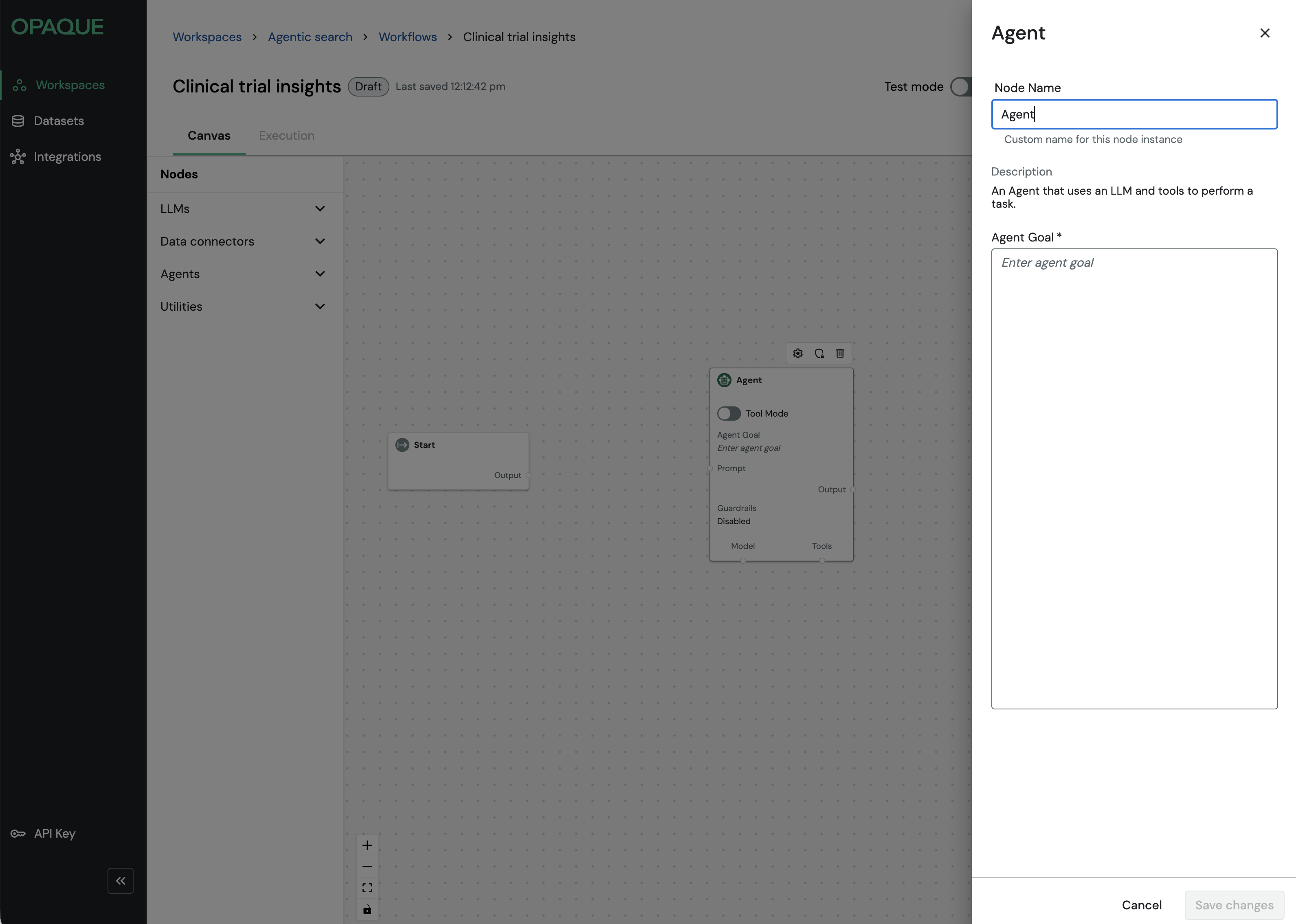Image resolution: width=1296 pixels, height=924 pixels.
Task: Zoom in on the canvas with the plus icon
Action: pyautogui.click(x=367, y=845)
